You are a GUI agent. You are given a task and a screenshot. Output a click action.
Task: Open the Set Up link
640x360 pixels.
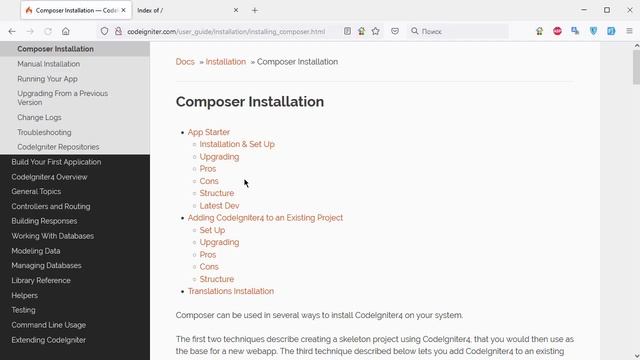pyautogui.click(x=212, y=230)
